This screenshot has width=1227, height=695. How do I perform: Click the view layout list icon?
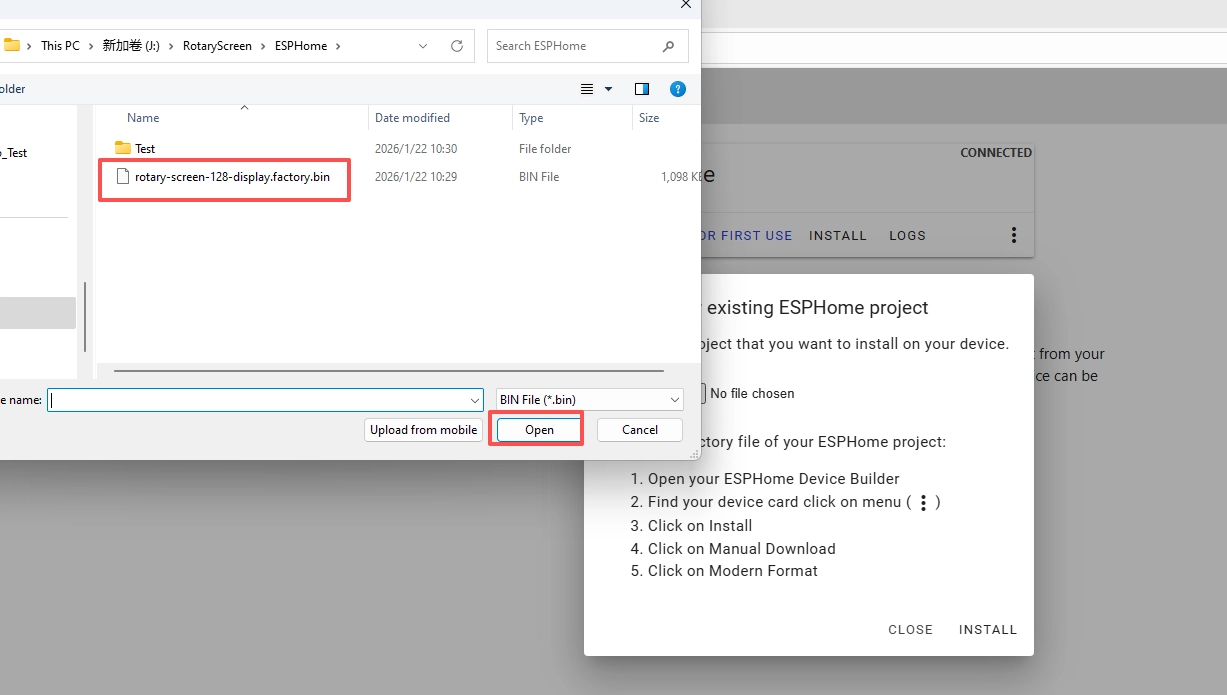click(587, 89)
